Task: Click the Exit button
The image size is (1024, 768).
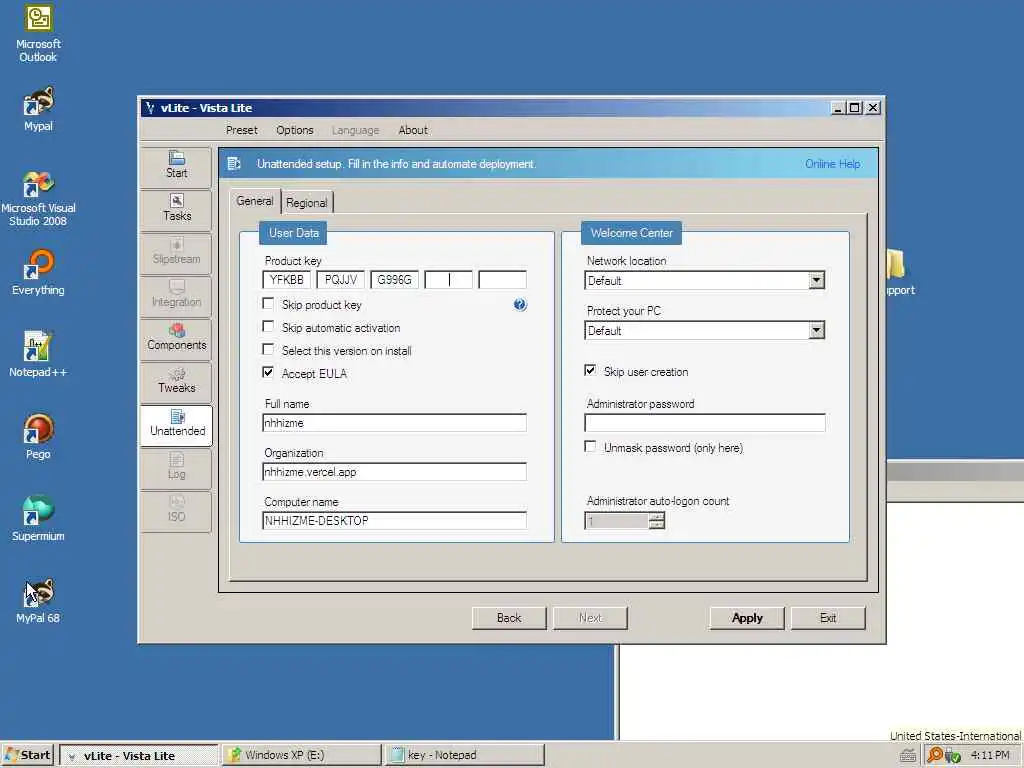Action: tap(828, 618)
